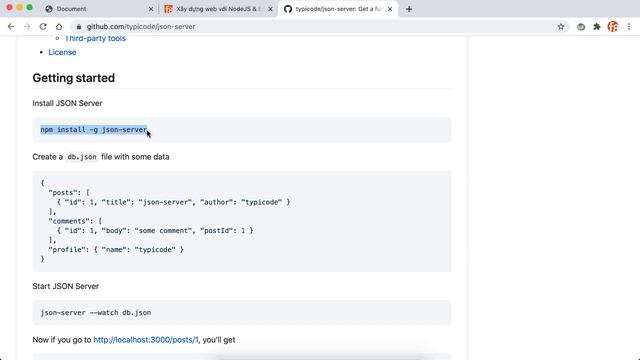Open the Chrome three-dot menu
Image resolution: width=640 pixels, height=360 pixels.
point(629,27)
